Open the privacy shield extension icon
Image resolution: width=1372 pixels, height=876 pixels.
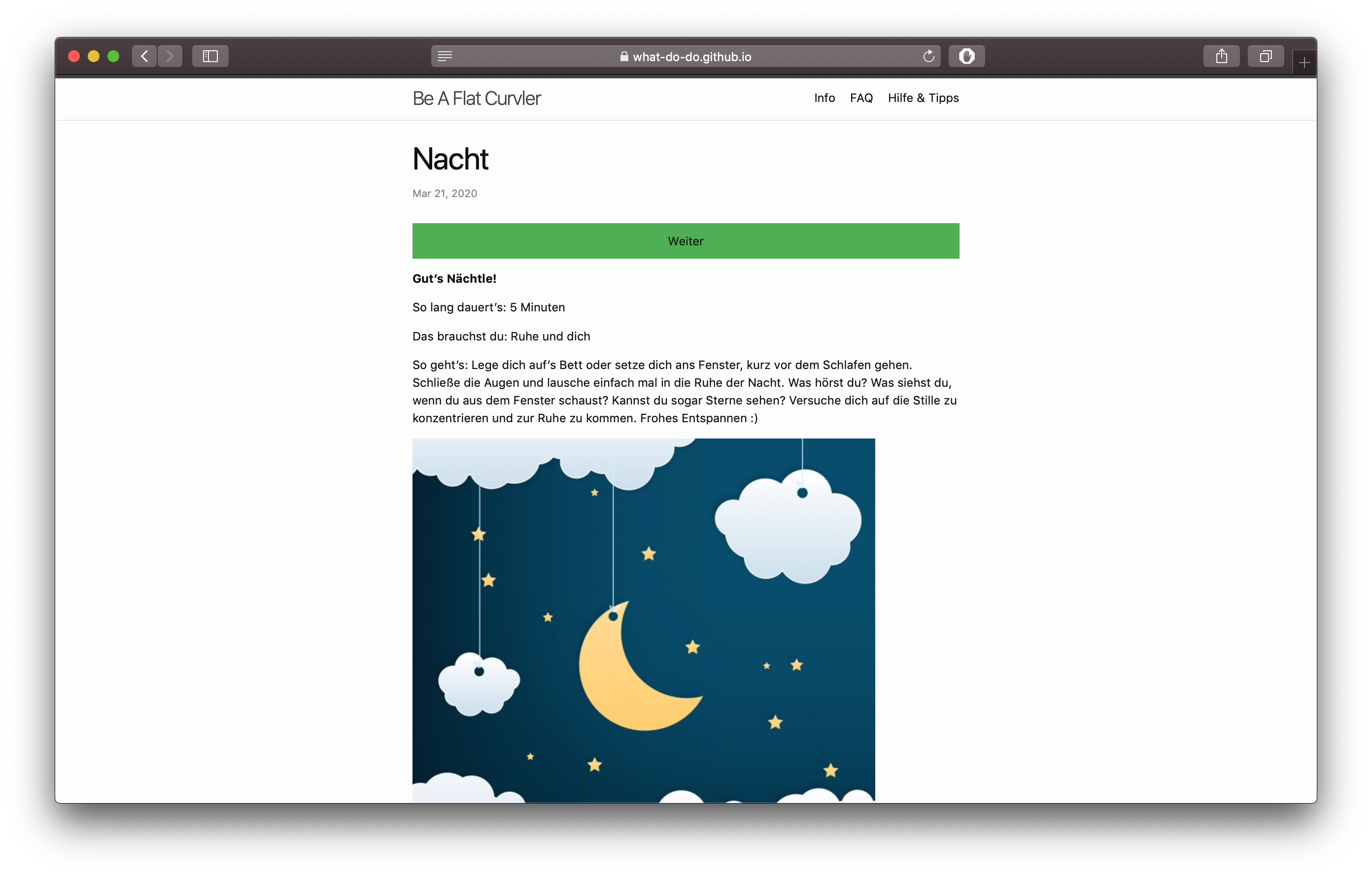(966, 56)
